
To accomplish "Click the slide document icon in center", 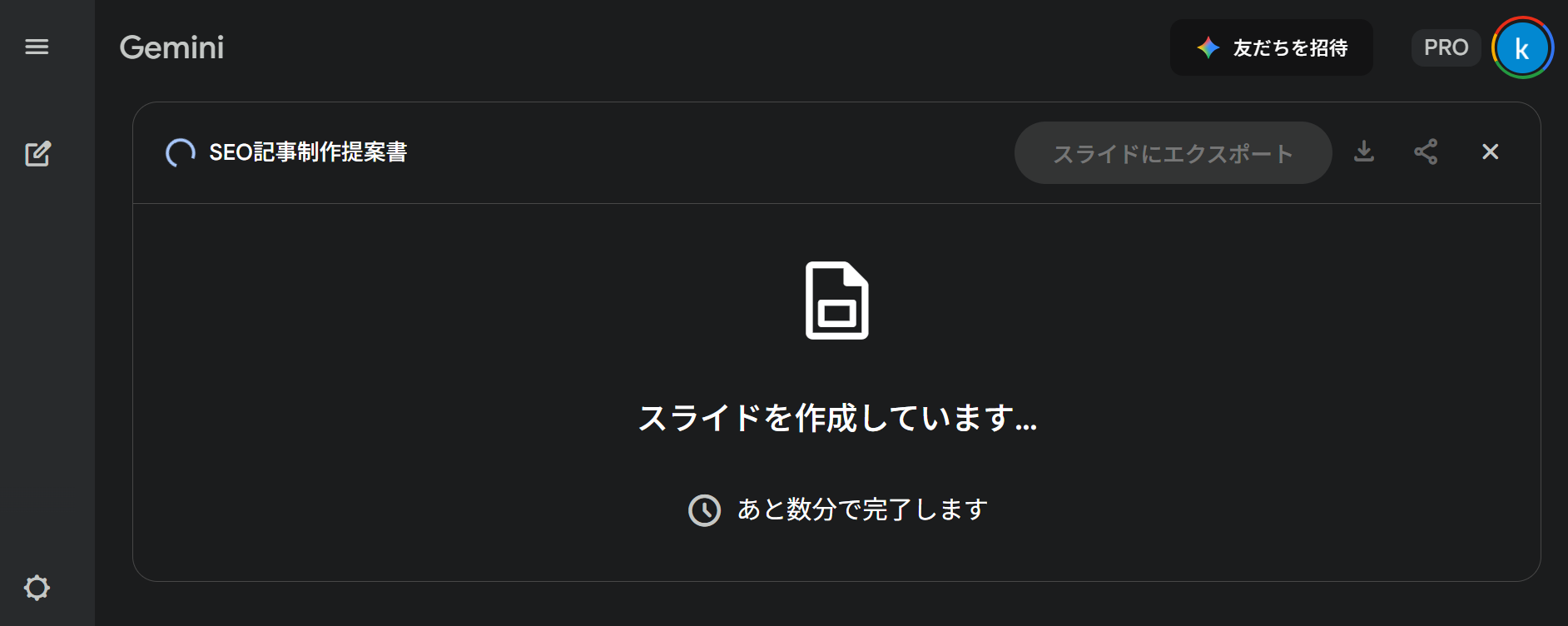I will (x=836, y=301).
